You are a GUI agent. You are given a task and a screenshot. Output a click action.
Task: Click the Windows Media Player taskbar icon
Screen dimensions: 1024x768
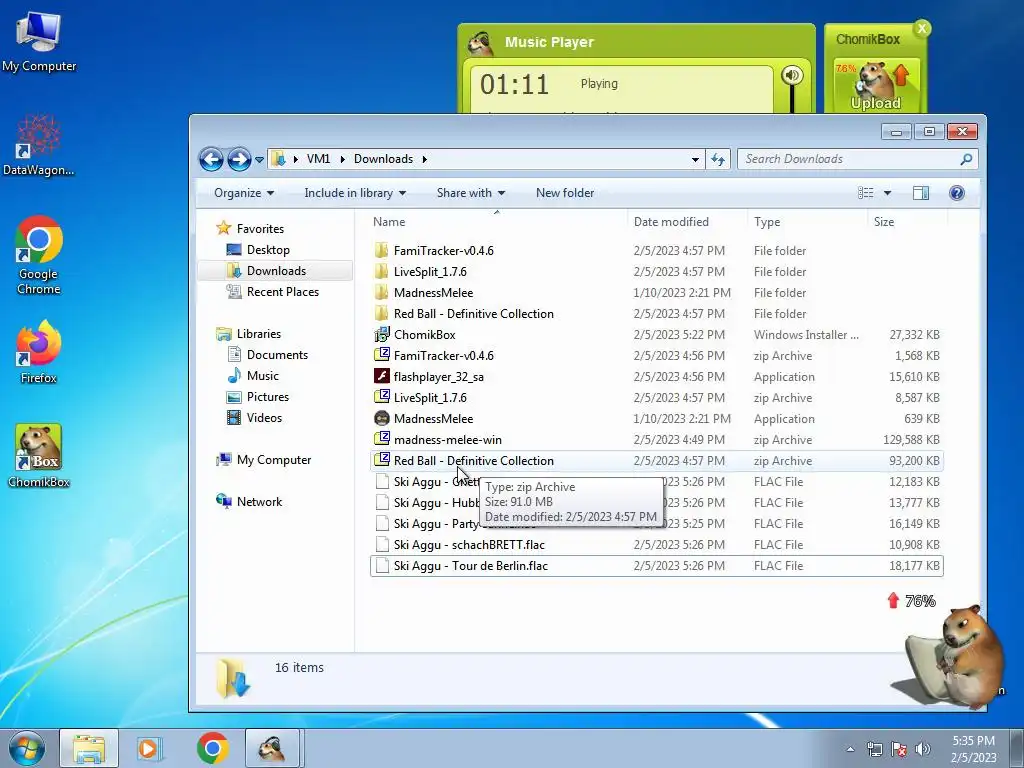point(149,748)
